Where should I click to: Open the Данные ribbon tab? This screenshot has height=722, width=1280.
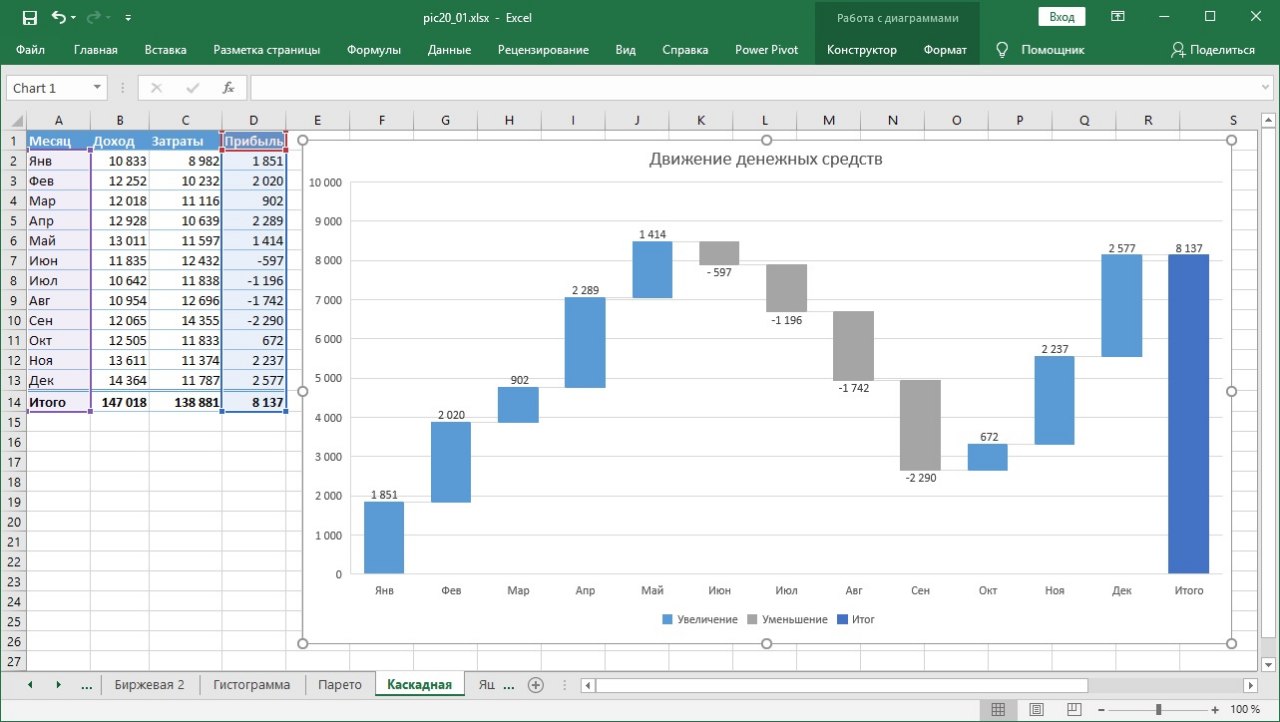coord(449,49)
